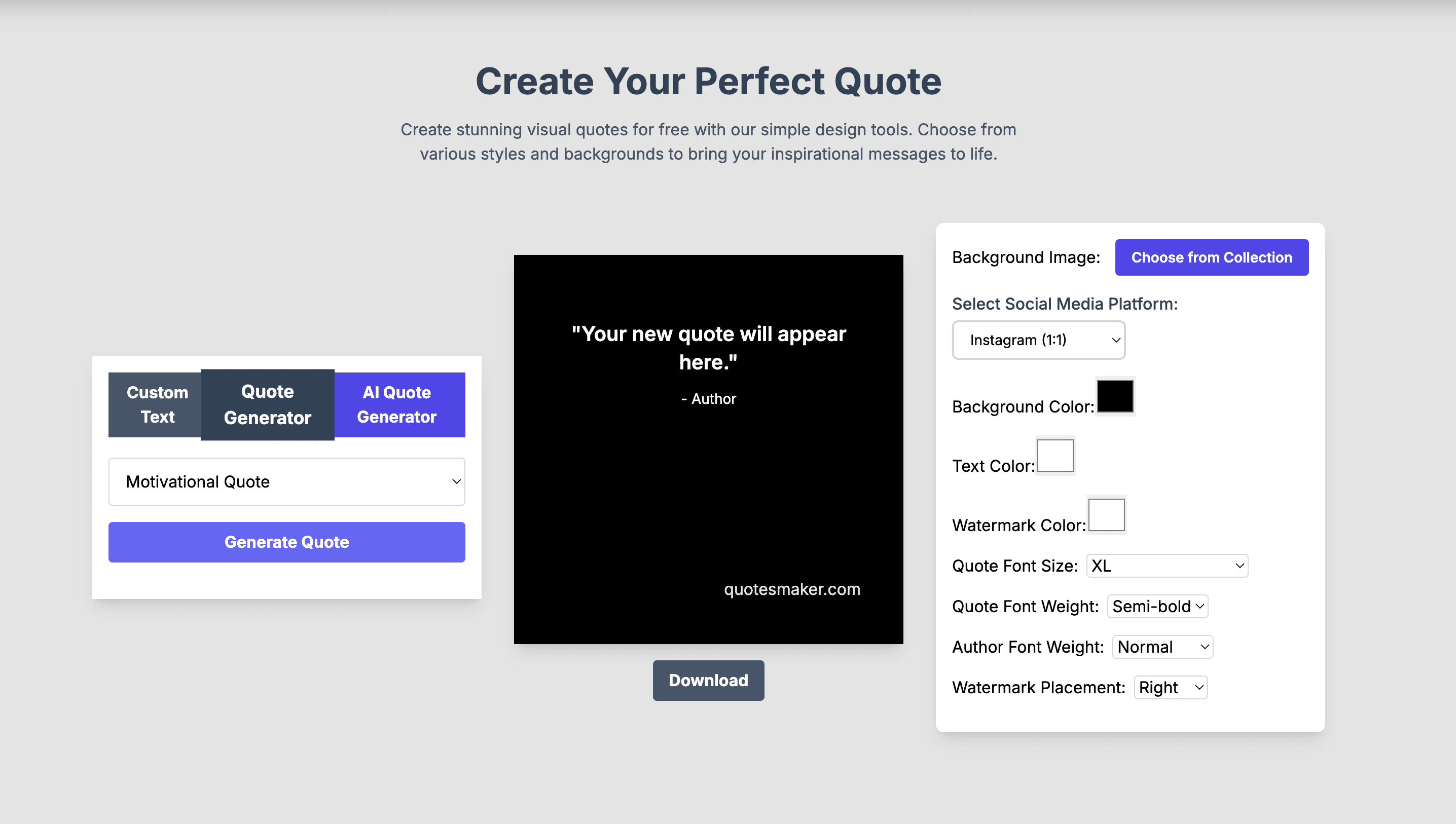Click the quotesmaker.com watermark text

click(791, 589)
